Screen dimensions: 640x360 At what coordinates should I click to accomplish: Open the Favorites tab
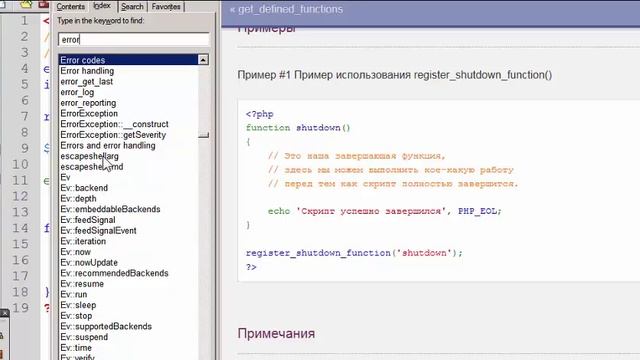[166, 7]
